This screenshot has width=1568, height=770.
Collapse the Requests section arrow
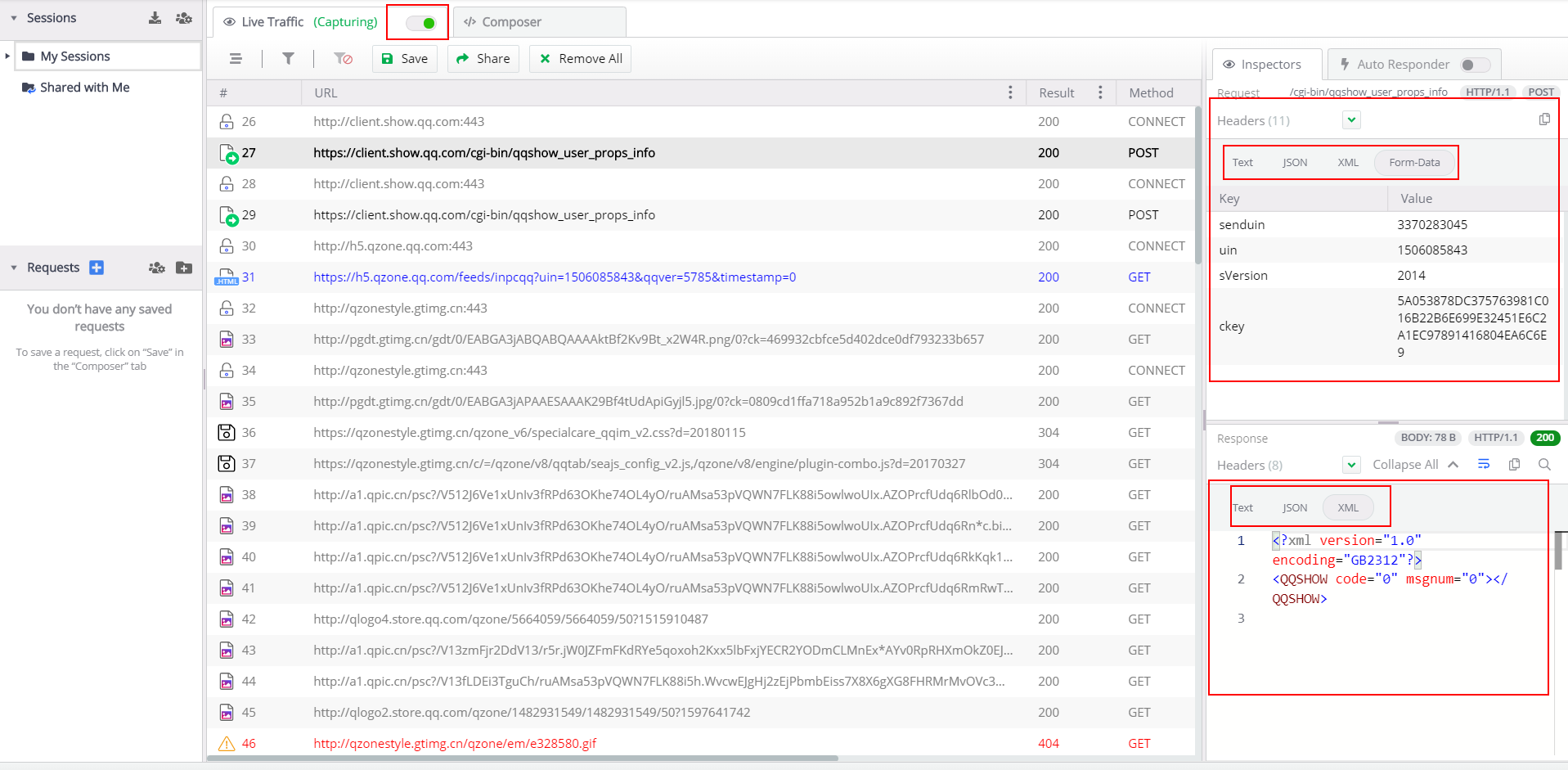click(14, 268)
